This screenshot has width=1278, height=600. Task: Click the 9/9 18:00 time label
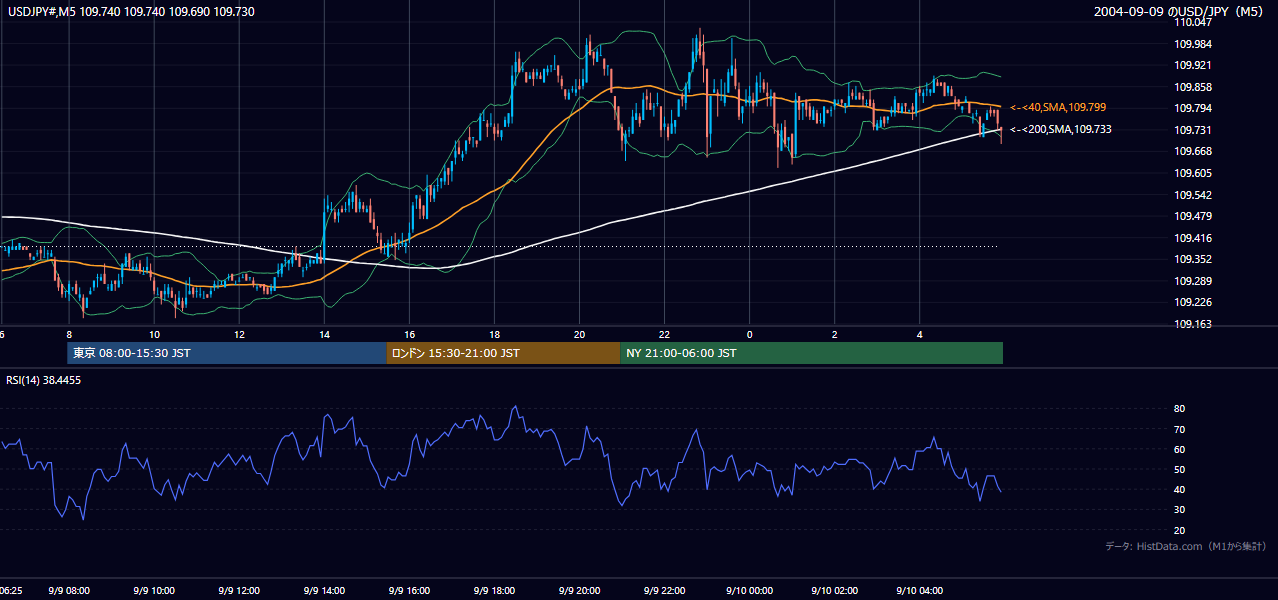tap(494, 591)
